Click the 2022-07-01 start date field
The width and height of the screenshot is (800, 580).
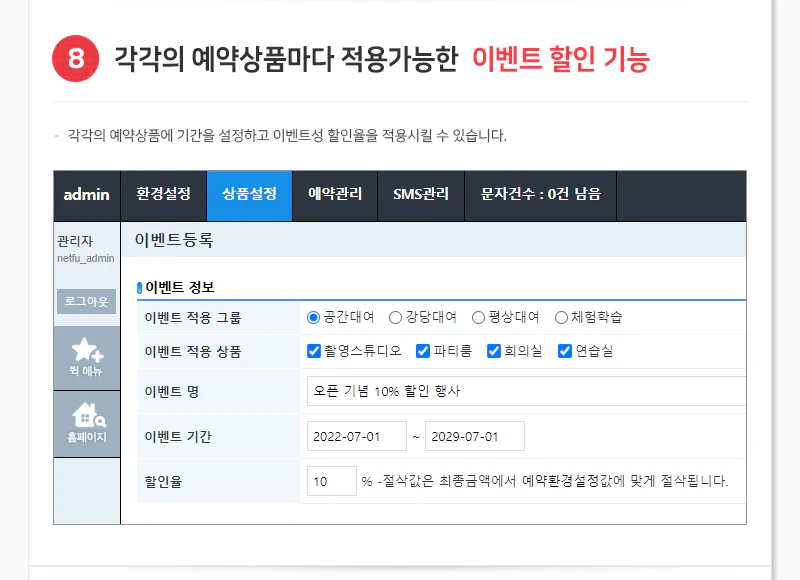click(x=357, y=436)
